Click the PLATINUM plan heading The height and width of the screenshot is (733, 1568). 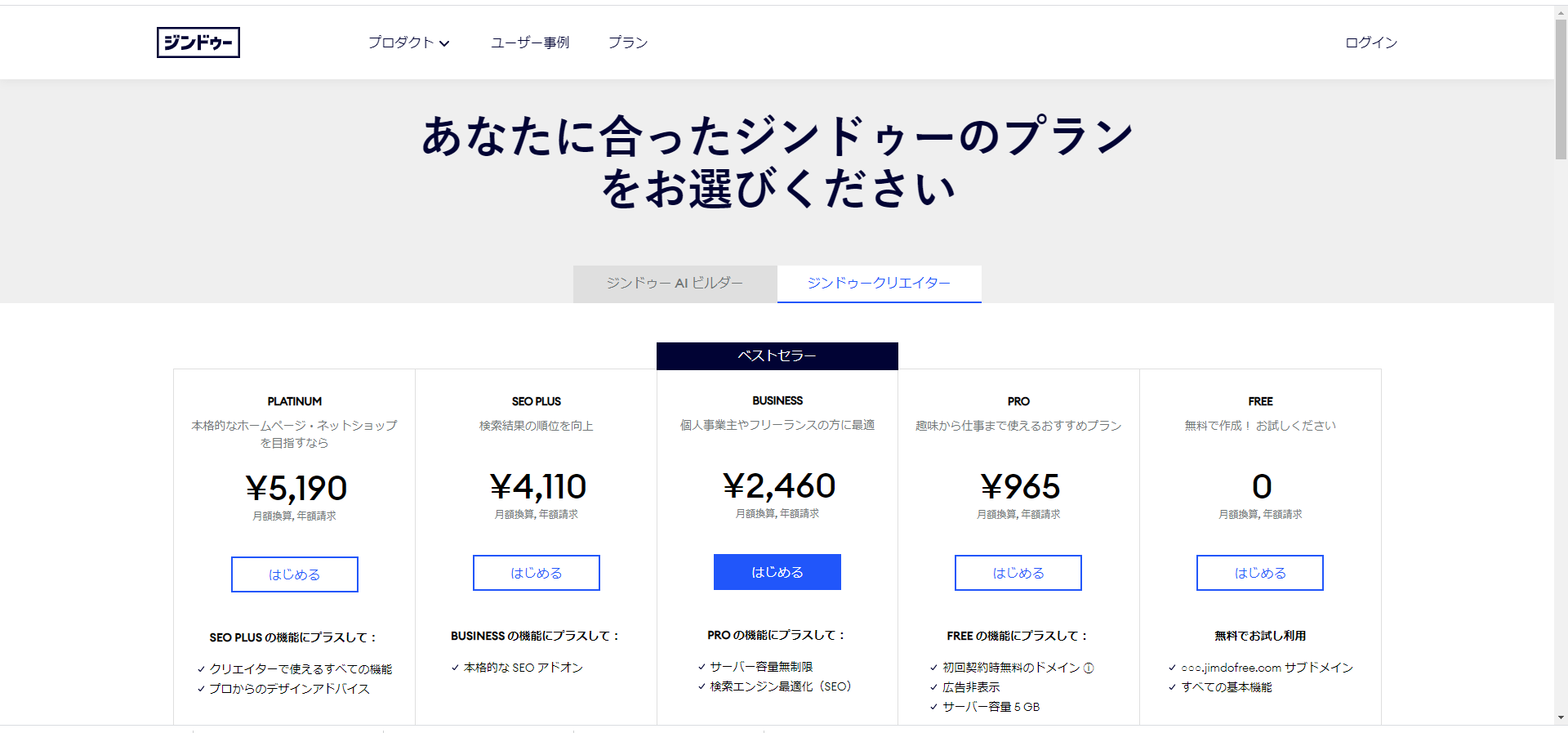tap(294, 401)
